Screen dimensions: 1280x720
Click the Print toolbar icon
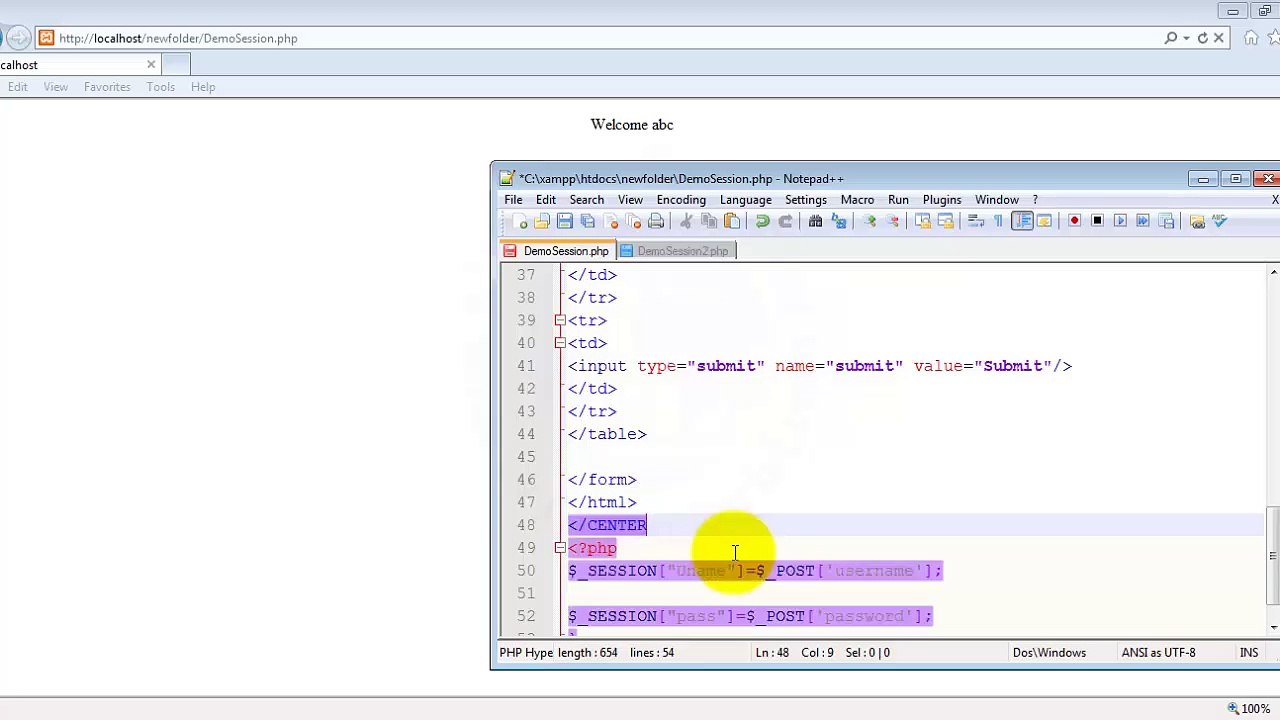point(656,221)
